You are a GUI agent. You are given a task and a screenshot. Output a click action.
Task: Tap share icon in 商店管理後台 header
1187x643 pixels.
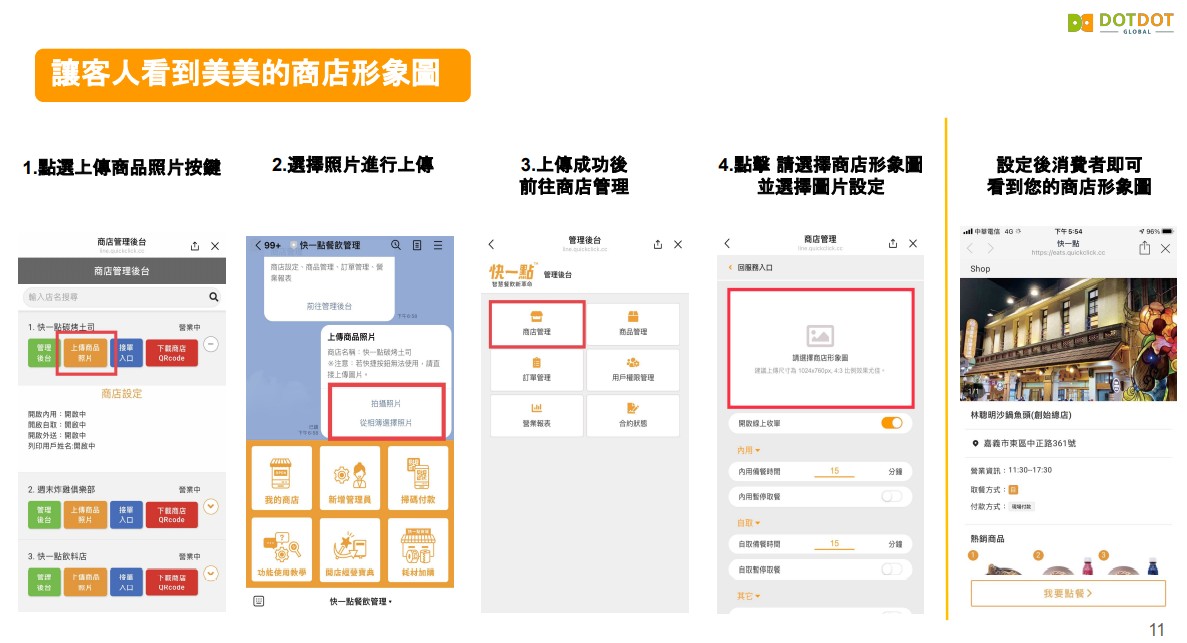[x=195, y=246]
